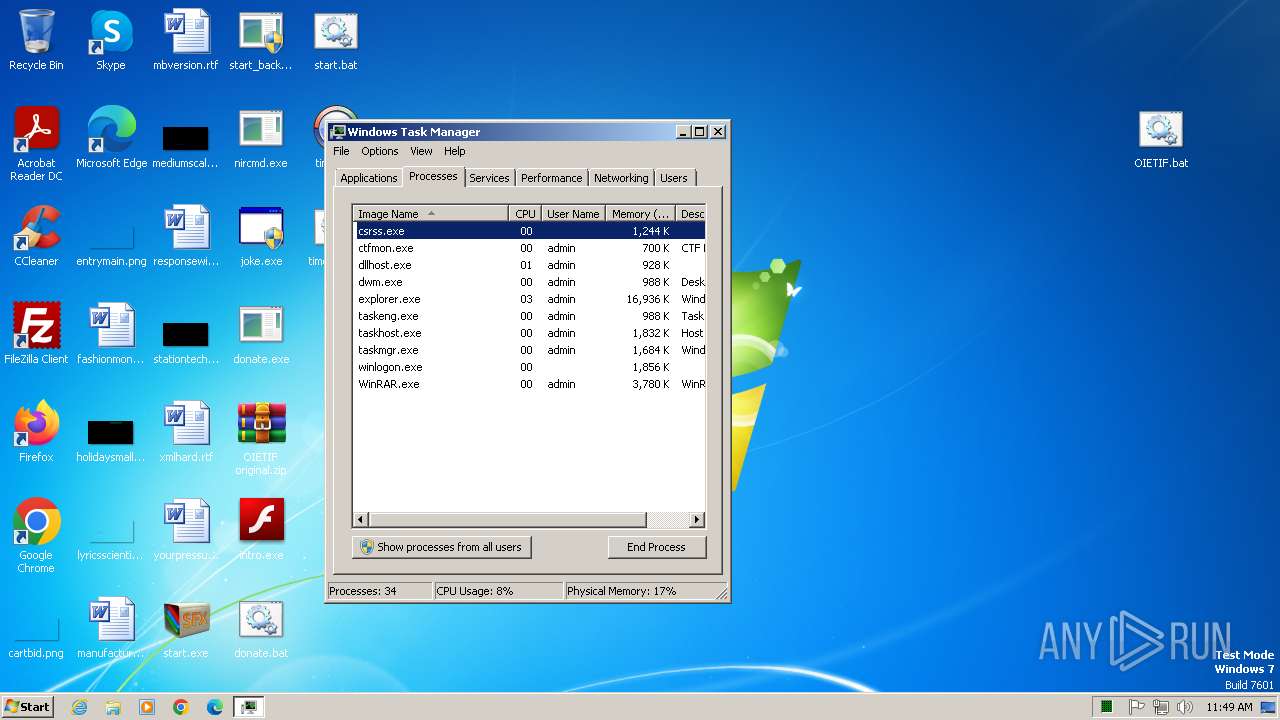Select the mbversion.rtf document icon
The width and height of the screenshot is (1280, 720).
point(185,41)
